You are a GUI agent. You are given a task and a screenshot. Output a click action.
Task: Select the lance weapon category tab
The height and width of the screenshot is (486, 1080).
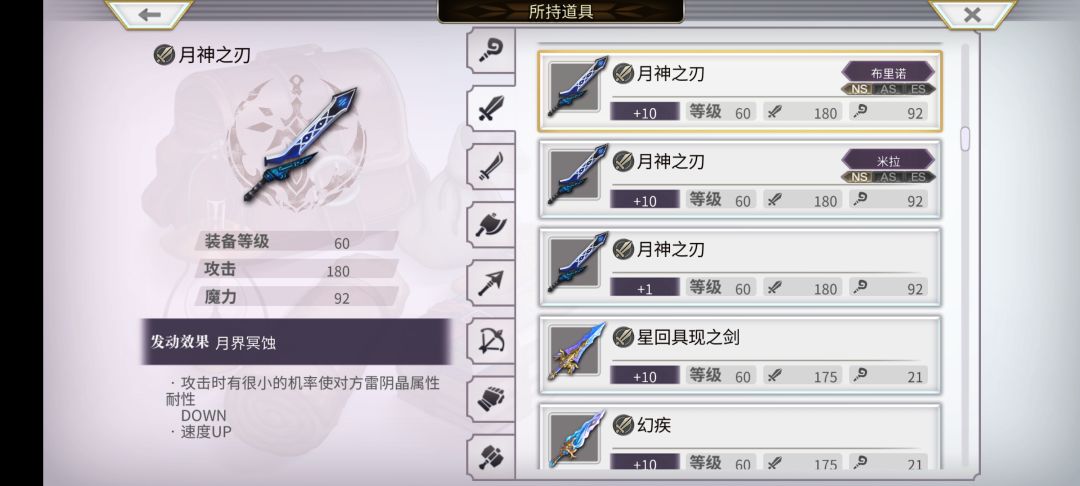pos(490,282)
